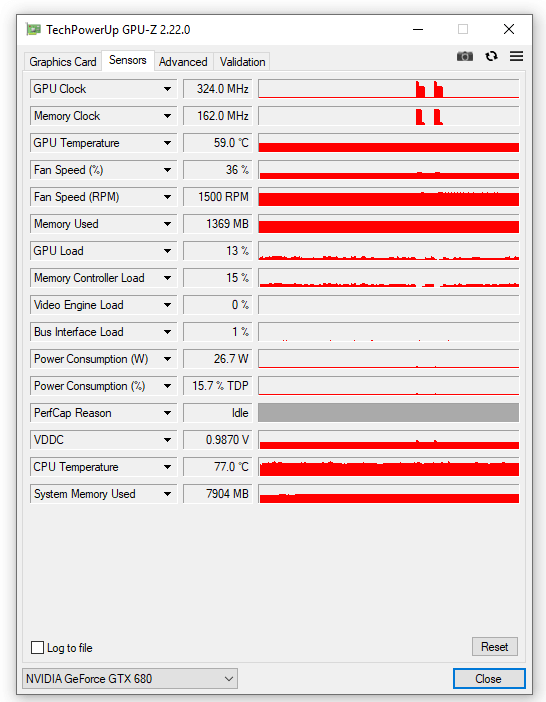Click the 1500 RPM fan value
This screenshot has height=702, width=546.
pyautogui.click(x=218, y=197)
